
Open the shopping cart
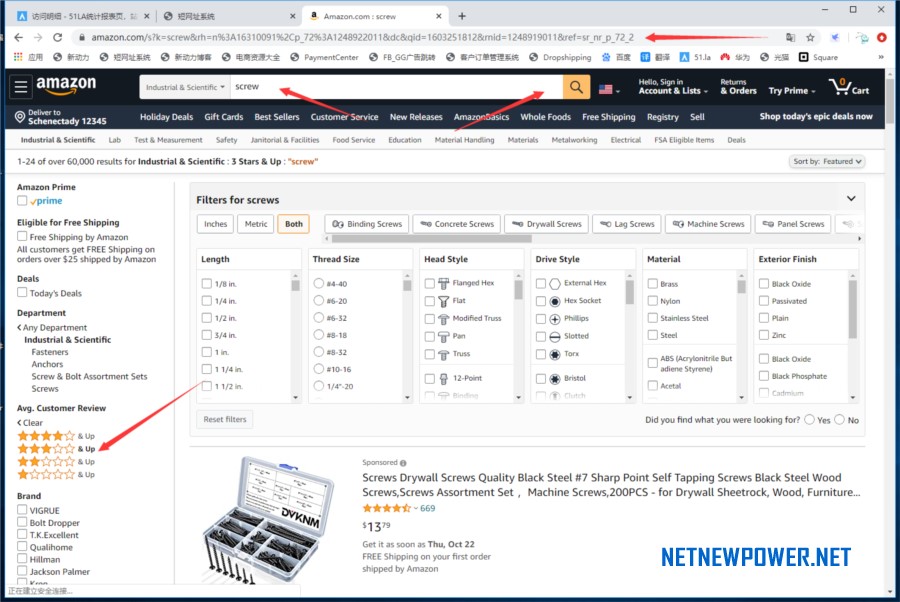pyautogui.click(x=849, y=87)
